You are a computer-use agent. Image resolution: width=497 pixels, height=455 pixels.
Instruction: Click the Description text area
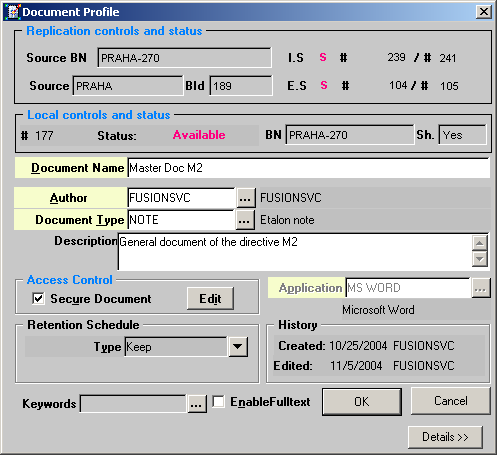tap(295, 252)
